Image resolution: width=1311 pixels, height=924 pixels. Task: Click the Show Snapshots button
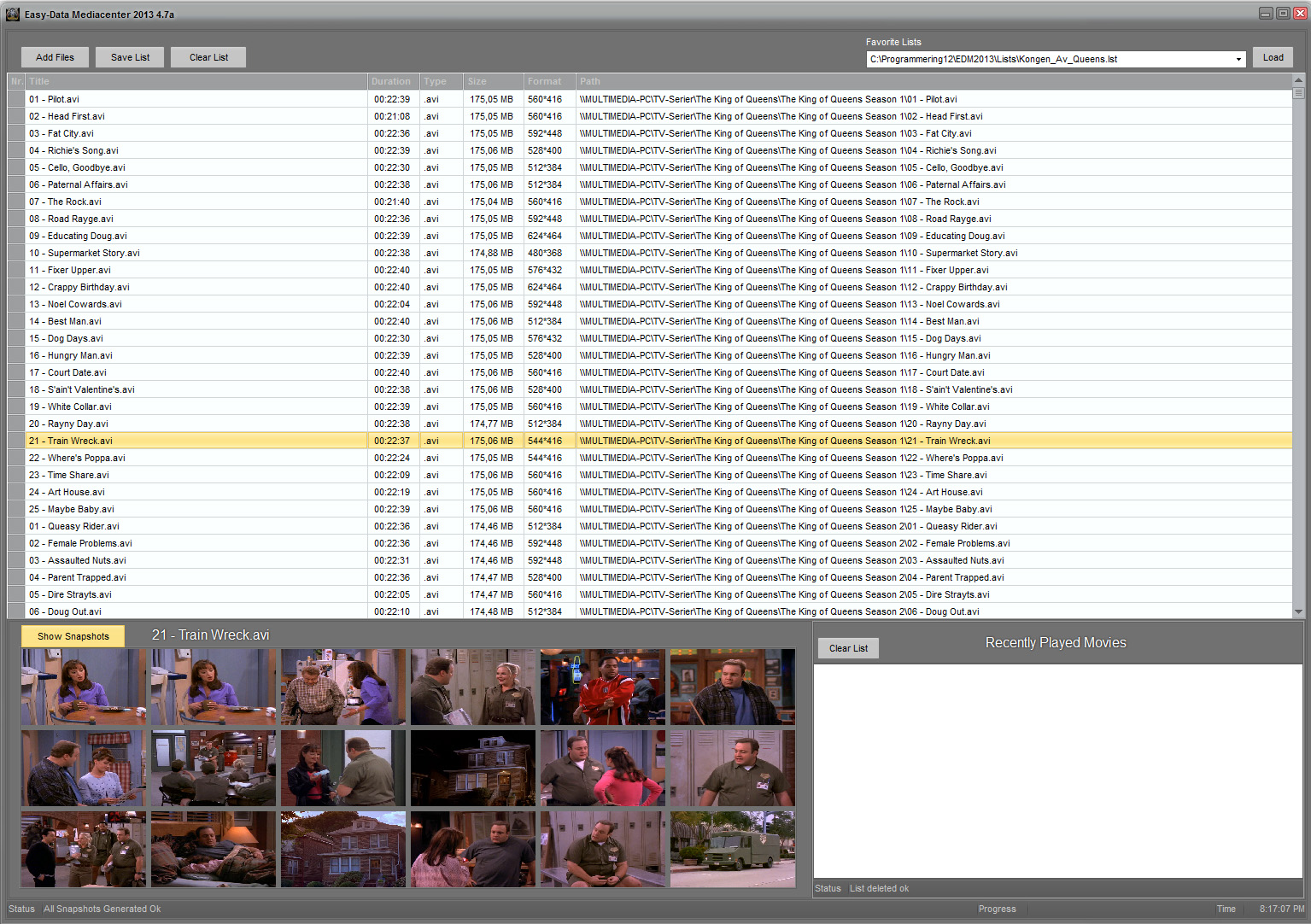(73, 636)
